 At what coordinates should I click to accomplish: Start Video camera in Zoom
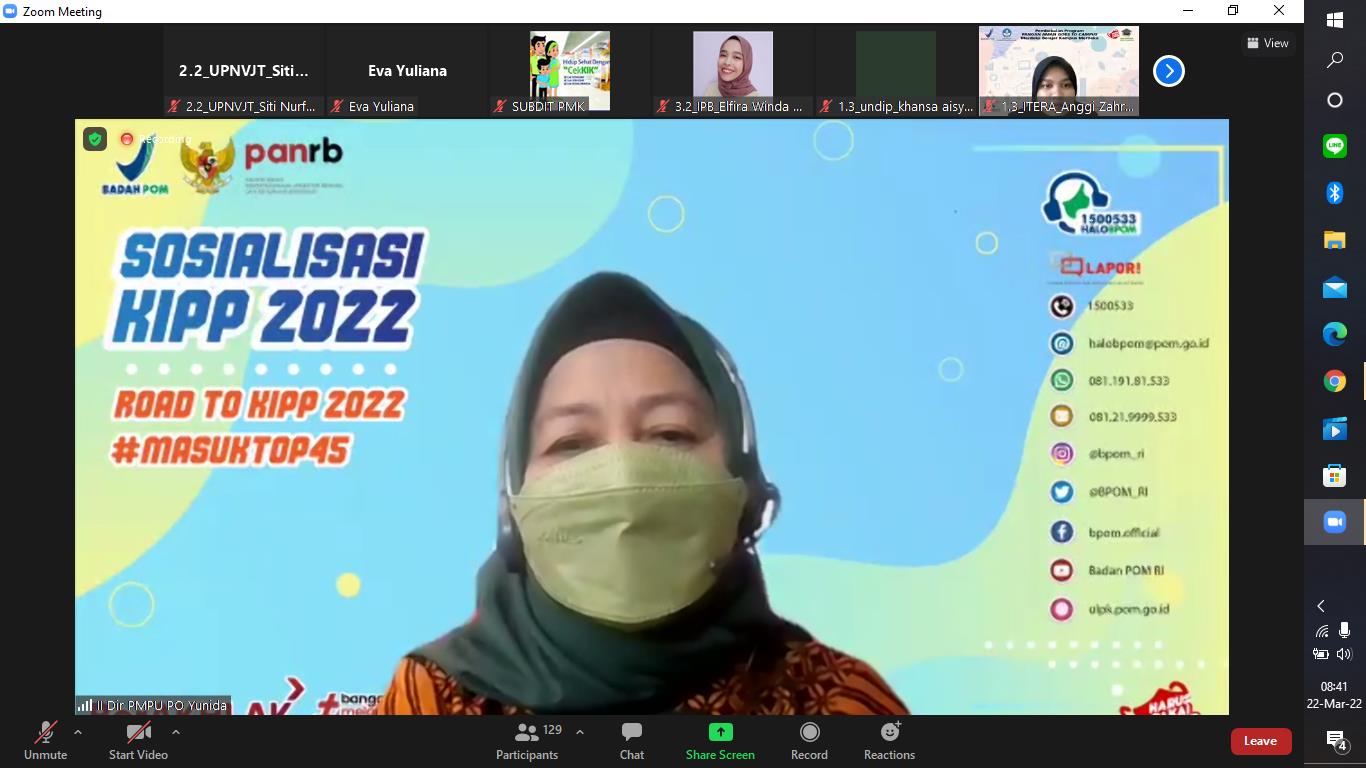(x=138, y=741)
